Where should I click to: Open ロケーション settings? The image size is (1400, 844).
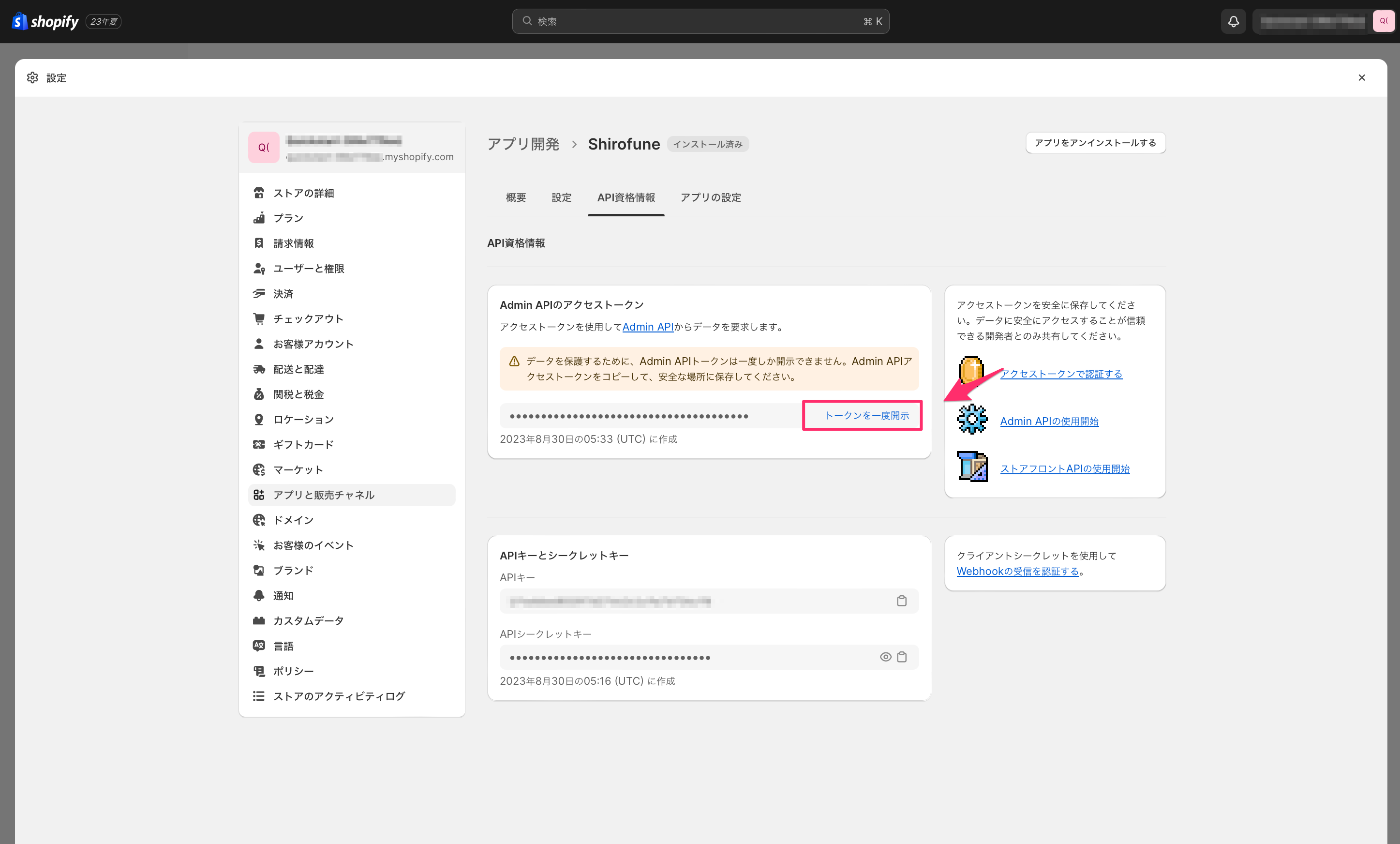pyautogui.click(x=352, y=420)
